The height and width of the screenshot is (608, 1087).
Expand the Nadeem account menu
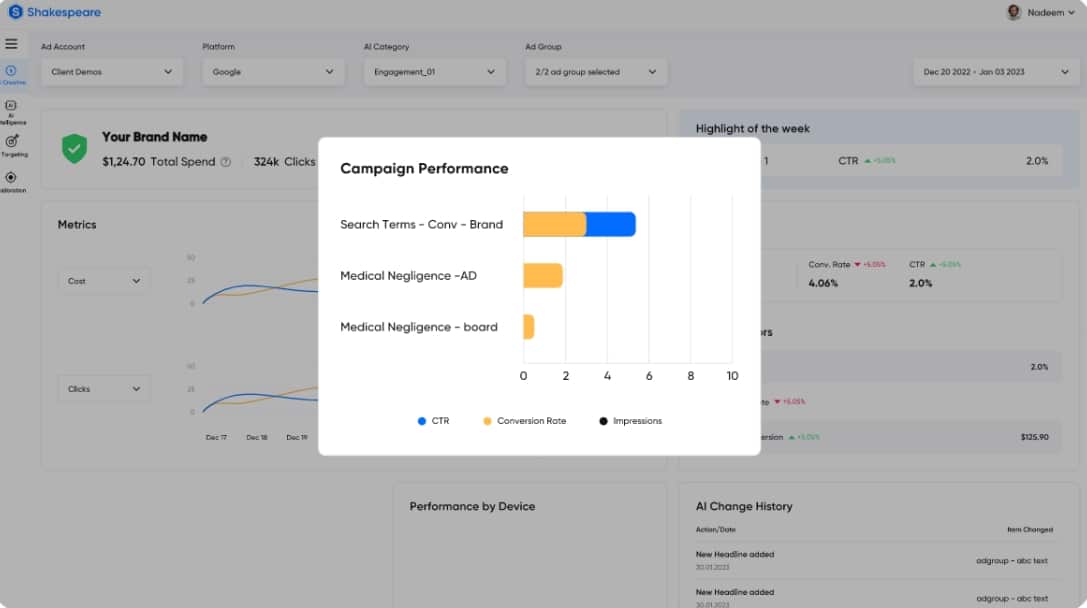pos(1050,12)
